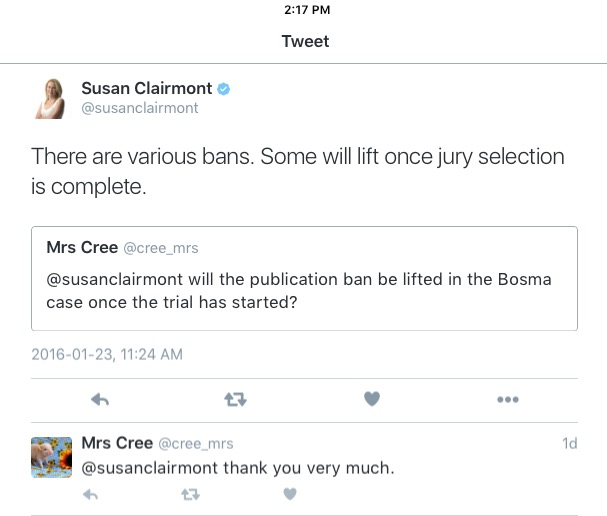Screen dimensions: 607x516
Task: Tap the 1d timestamp on the reply
Action: click(x=569, y=443)
